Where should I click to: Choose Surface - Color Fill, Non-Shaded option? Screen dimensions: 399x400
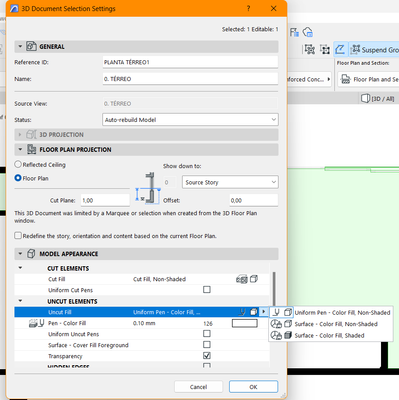(x=336, y=324)
